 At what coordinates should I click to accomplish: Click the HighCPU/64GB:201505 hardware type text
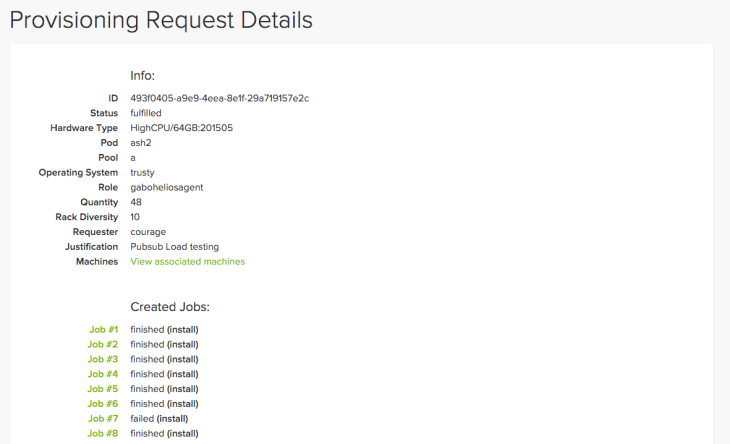(182, 128)
